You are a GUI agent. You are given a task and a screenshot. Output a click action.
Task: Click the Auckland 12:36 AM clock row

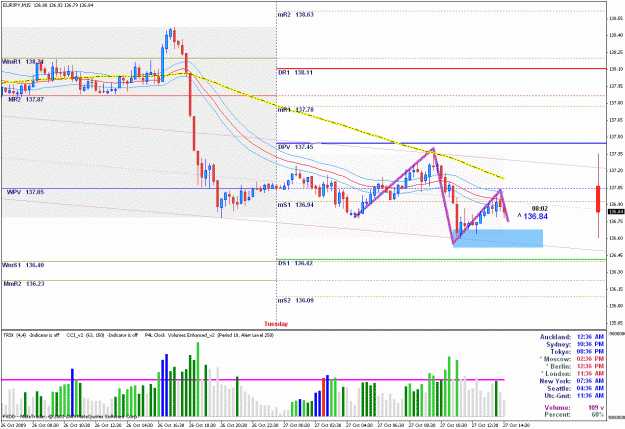tap(572, 337)
